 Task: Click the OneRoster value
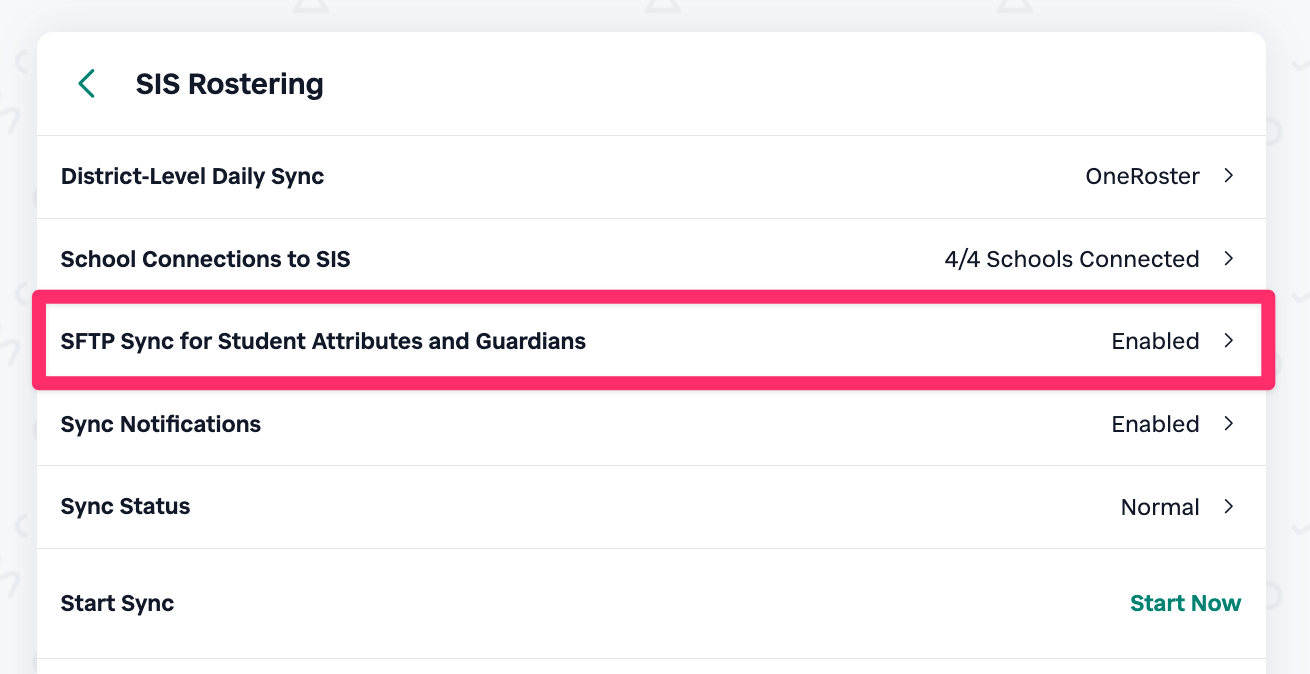[1142, 176]
